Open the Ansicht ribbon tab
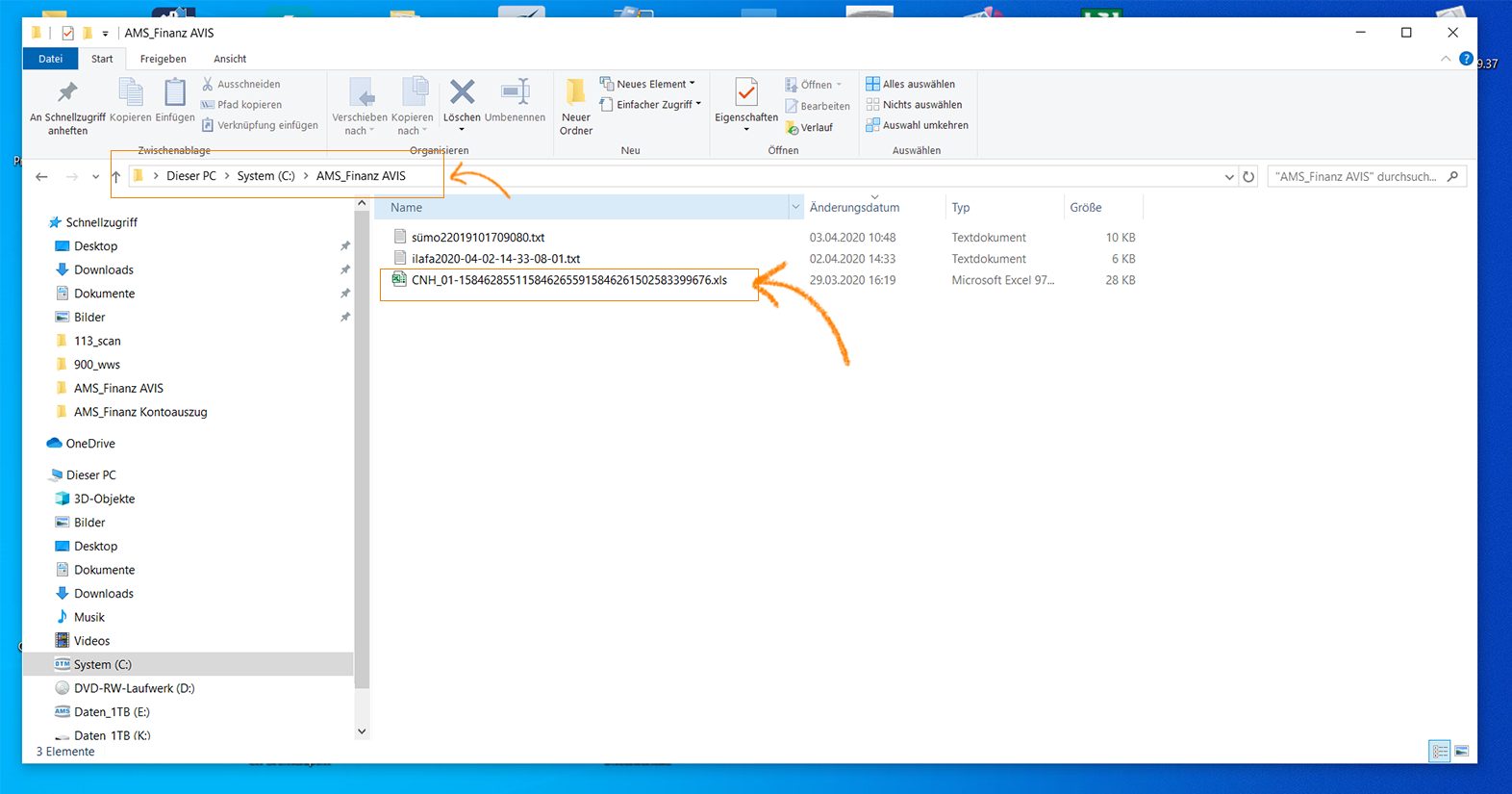The height and width of the screenshot is (794, 1512). [229, 59]
